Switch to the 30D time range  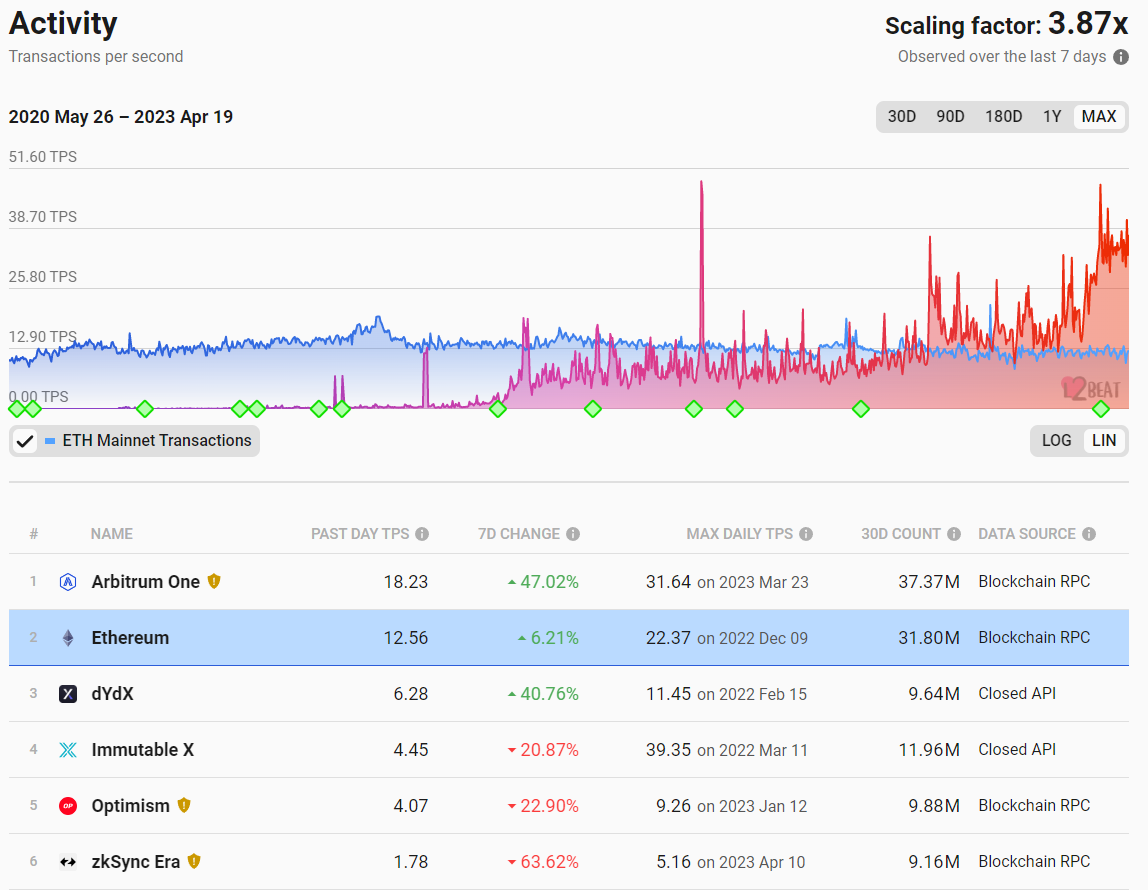[x=902, y=116]
